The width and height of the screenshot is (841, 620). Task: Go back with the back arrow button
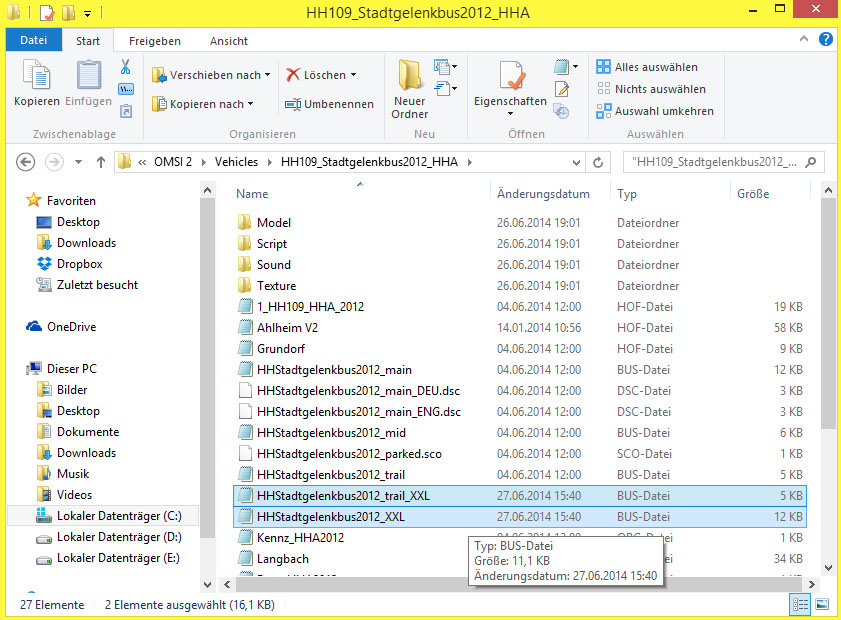pyautogui.click(x=25, y=162)
